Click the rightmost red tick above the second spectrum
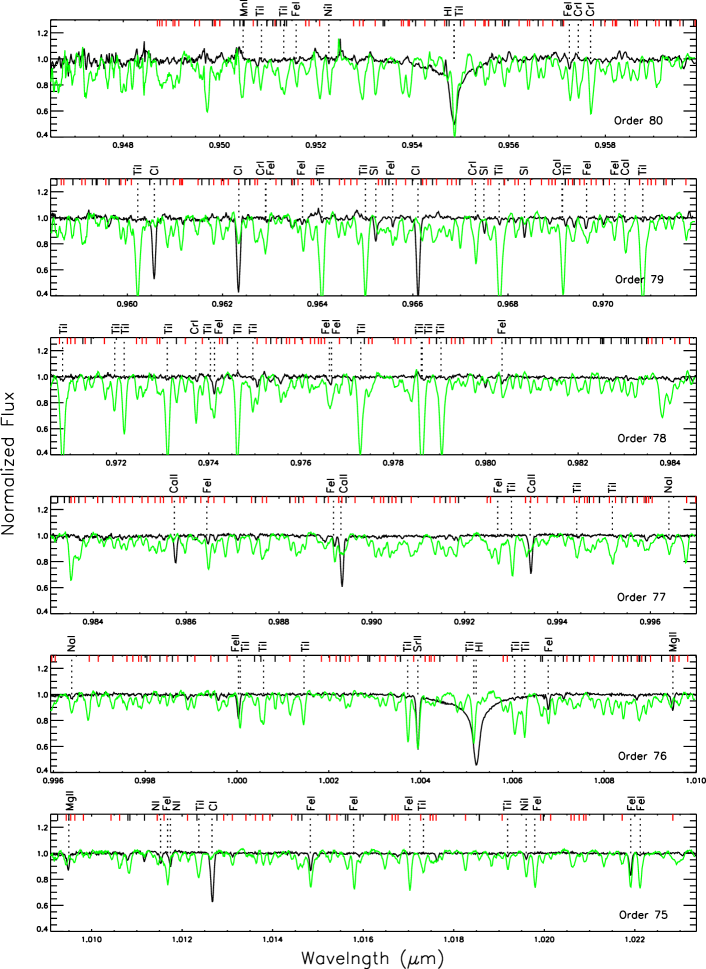Viewport: 706px width, 969px height. (685, 182)
